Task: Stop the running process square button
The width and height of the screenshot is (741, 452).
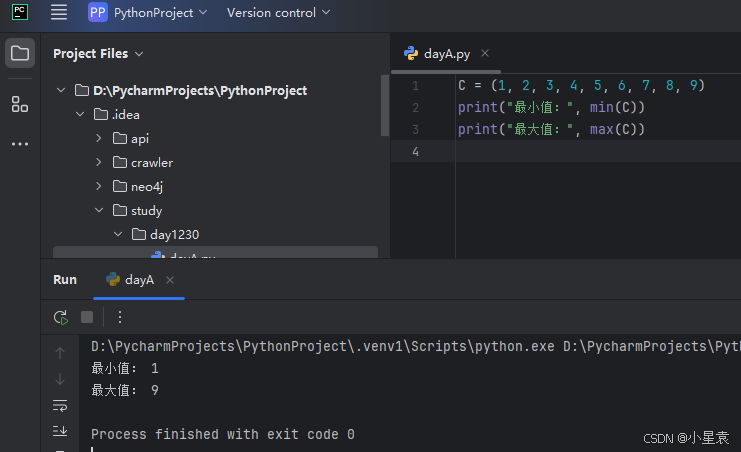Action: tap(87, 317)
